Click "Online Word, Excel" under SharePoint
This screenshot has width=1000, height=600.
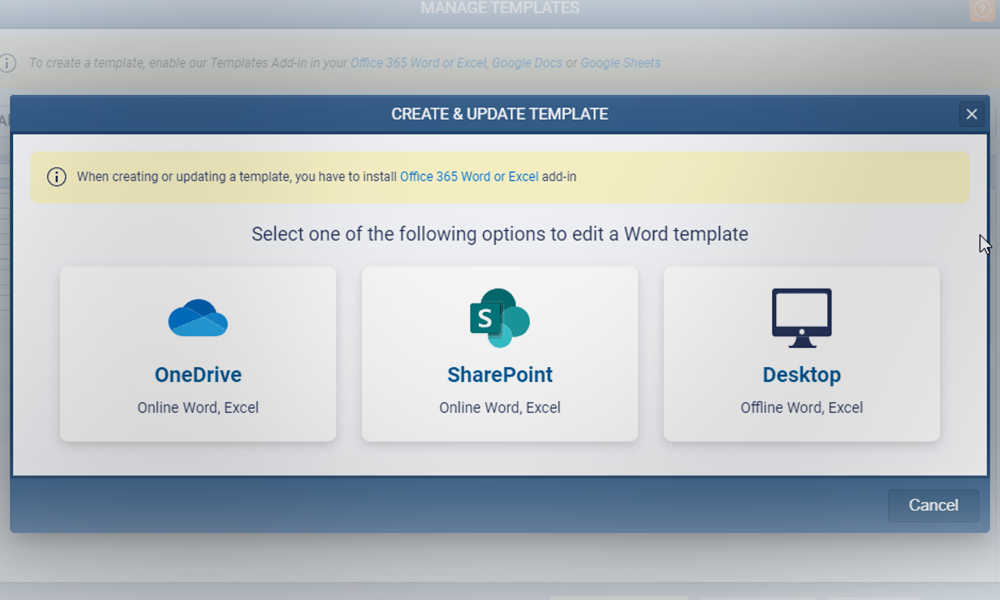[x=499, y=408]
